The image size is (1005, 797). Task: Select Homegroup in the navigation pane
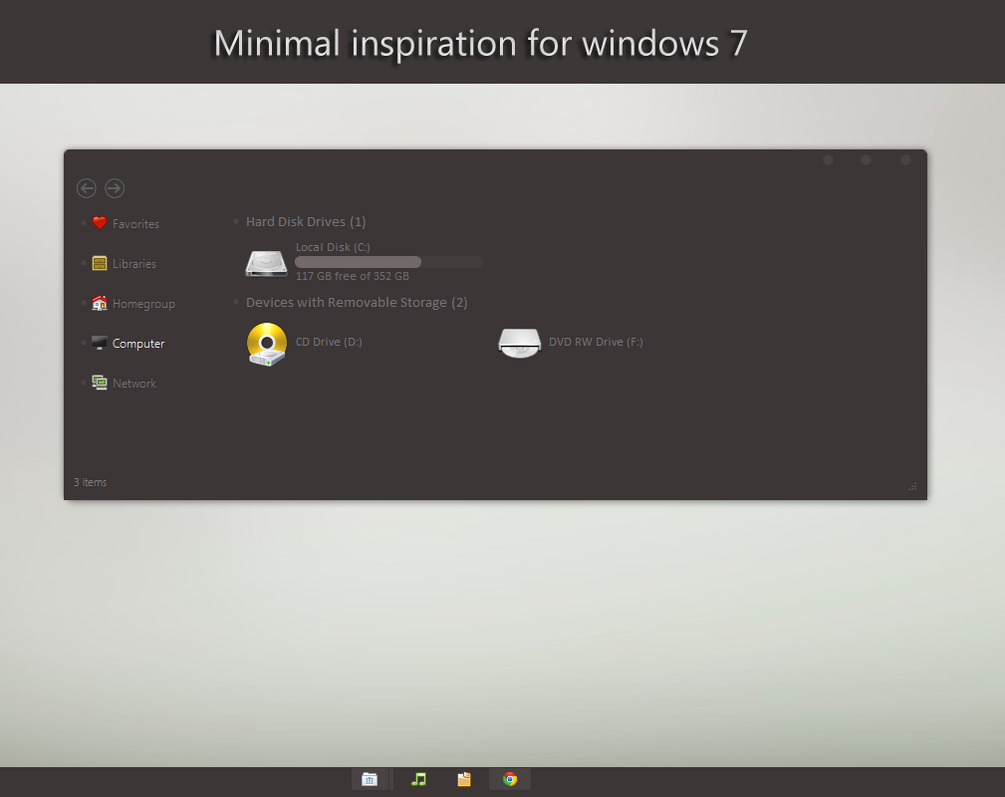(144, 304)
